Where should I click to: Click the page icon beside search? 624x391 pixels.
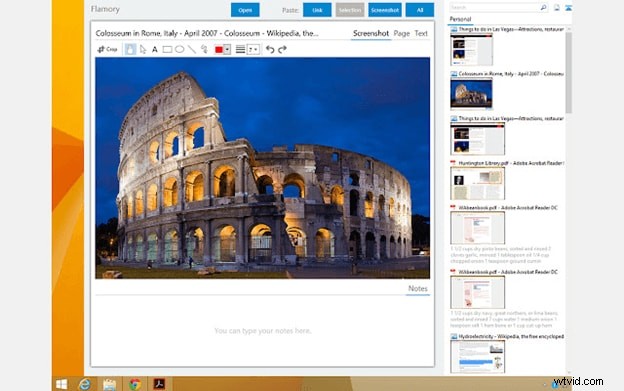557,7
